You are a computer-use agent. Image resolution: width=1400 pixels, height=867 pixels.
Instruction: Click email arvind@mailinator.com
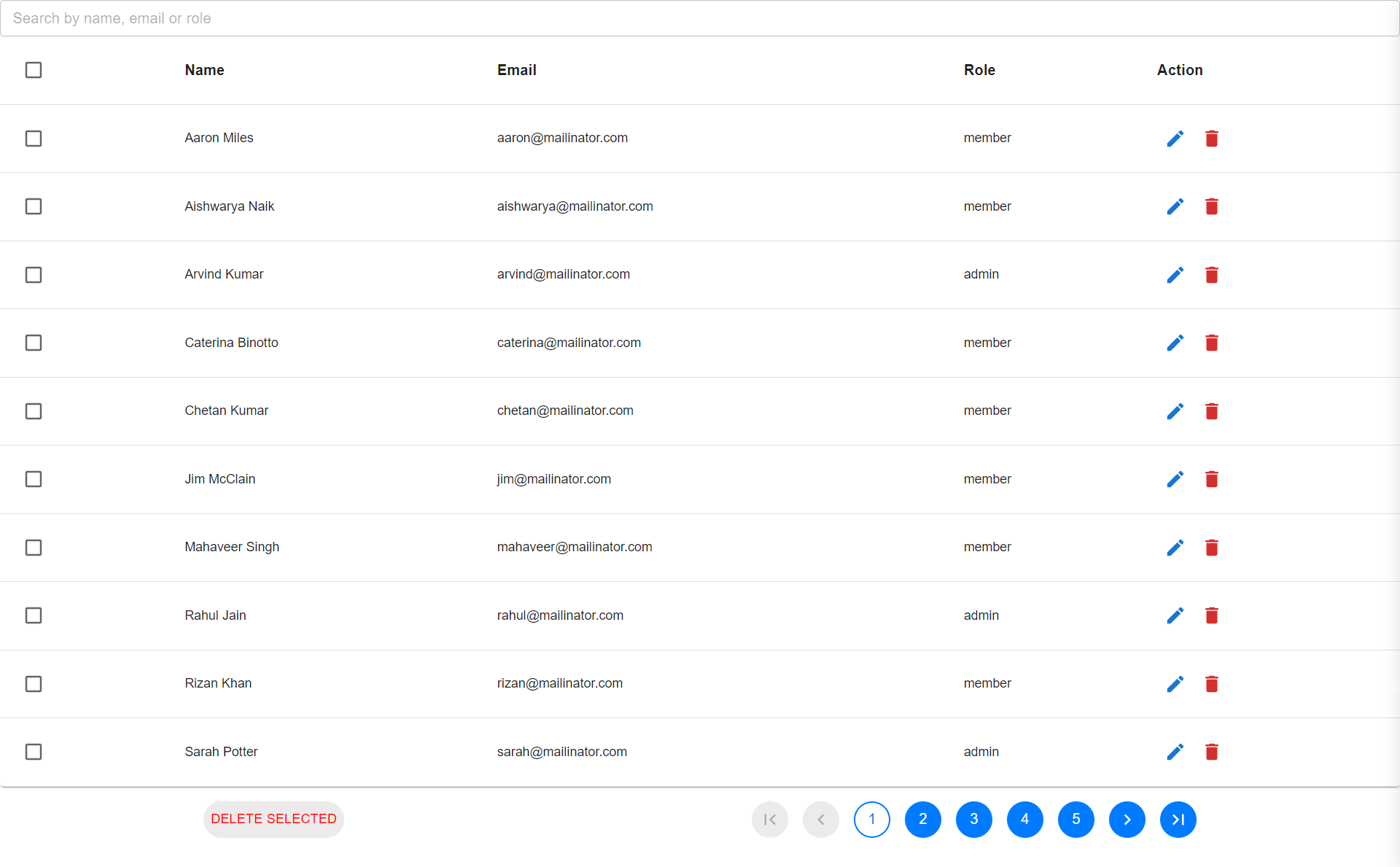(x=564, y=274)
